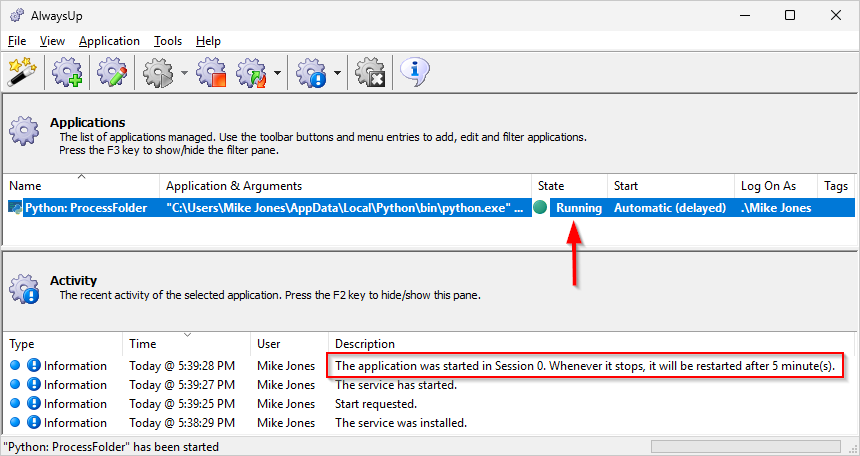The width and height of the screenshot is (860, 456).
Task: Open the Application menu
Action: [109, 41]
